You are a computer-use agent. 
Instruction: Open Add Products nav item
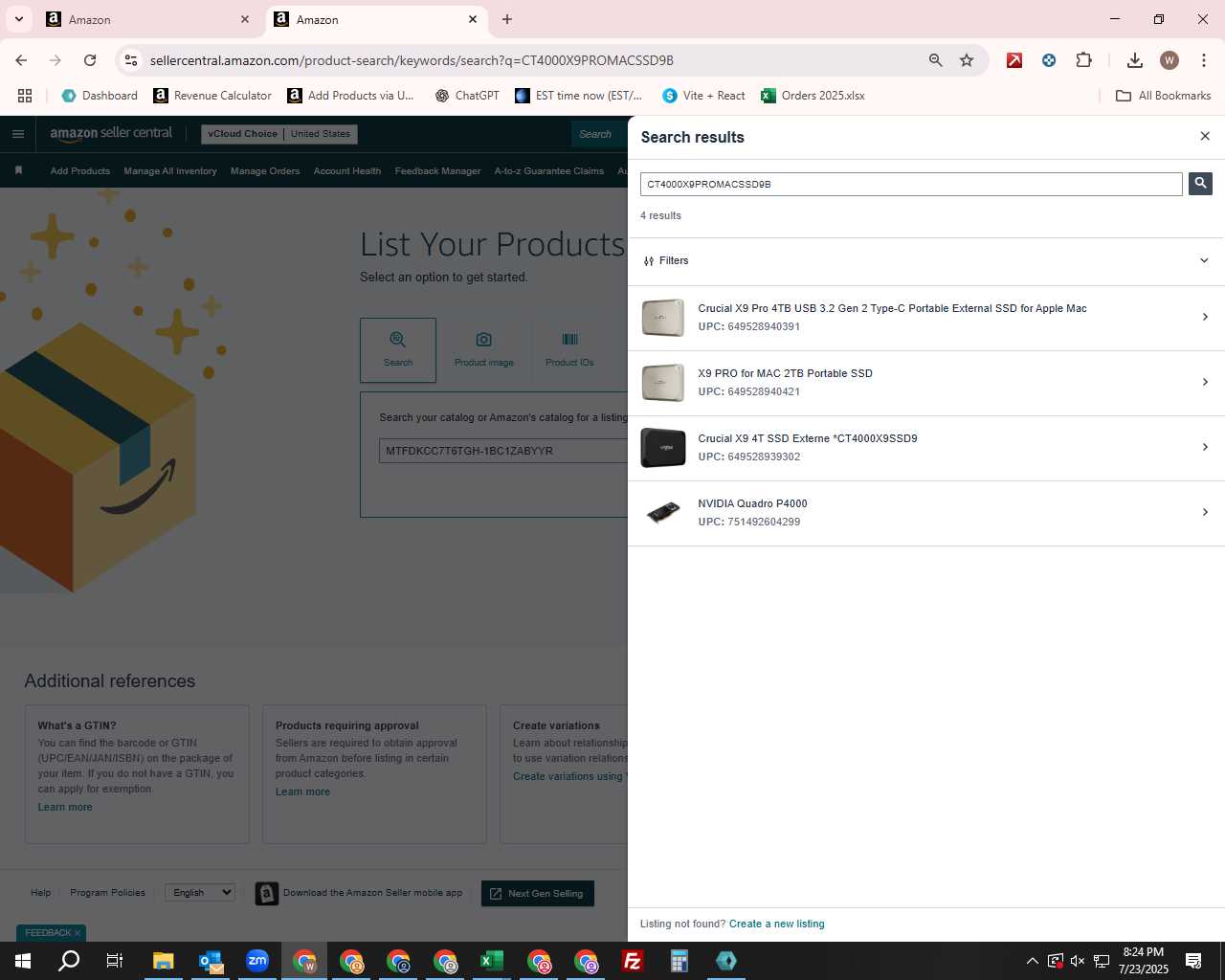pos(80,171)
